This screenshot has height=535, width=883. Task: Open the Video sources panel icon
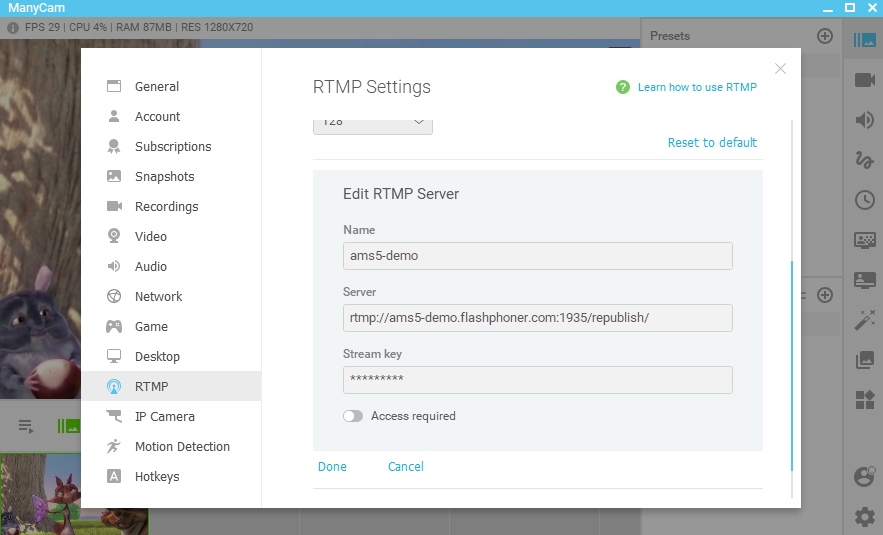(864, 81)
